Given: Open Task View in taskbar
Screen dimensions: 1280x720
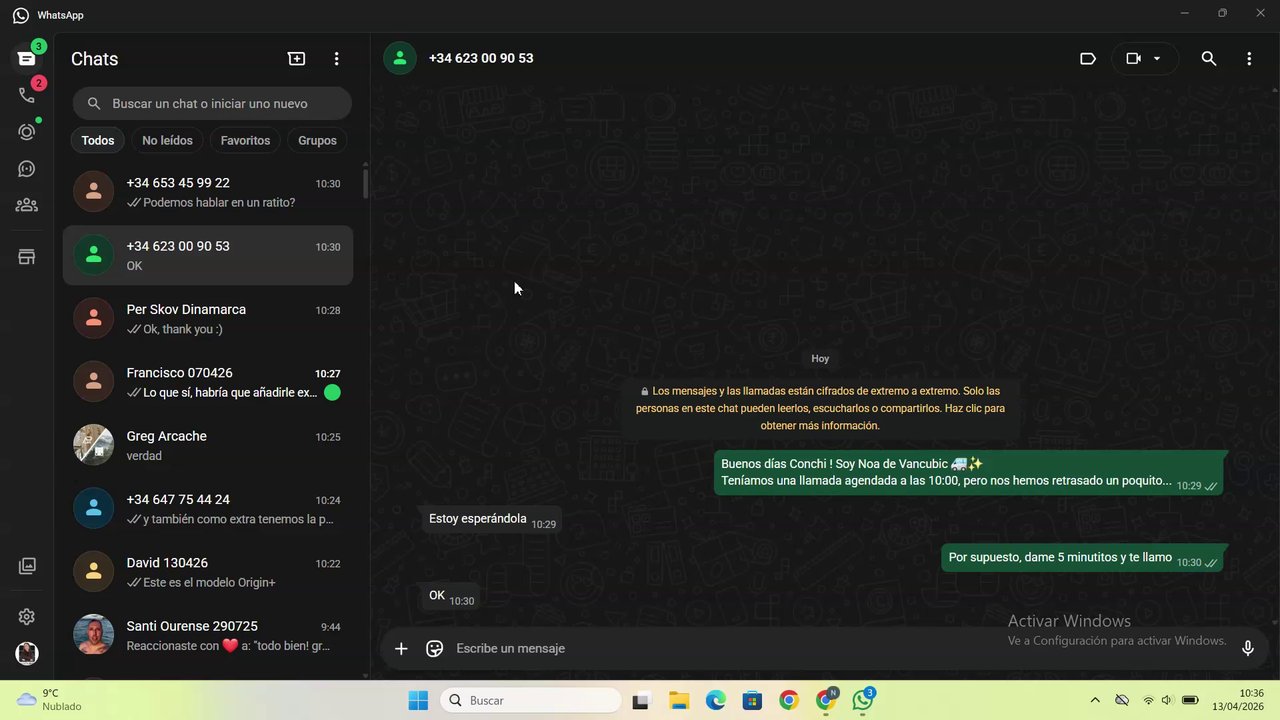Looking at the screenshot, I should pyautogui.click(x=641, y=701).
